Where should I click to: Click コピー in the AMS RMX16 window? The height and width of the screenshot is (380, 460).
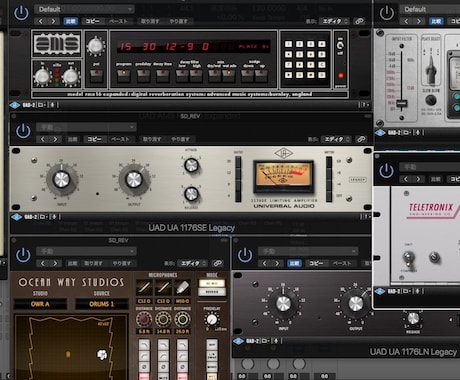click(x=93, y=21)
